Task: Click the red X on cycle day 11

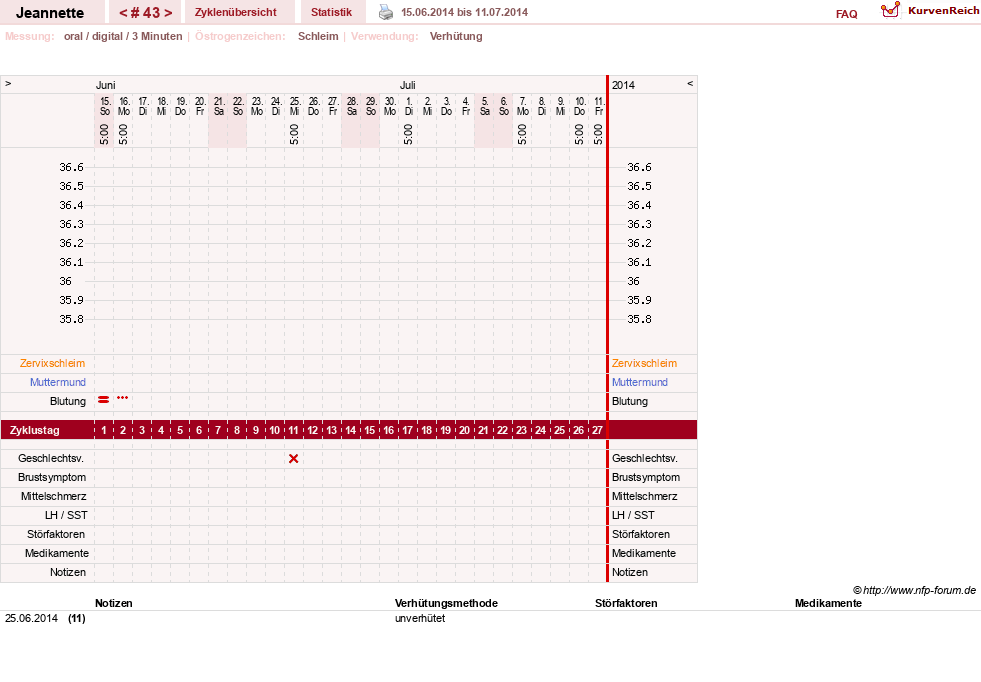Action: [x=293, y=459]
